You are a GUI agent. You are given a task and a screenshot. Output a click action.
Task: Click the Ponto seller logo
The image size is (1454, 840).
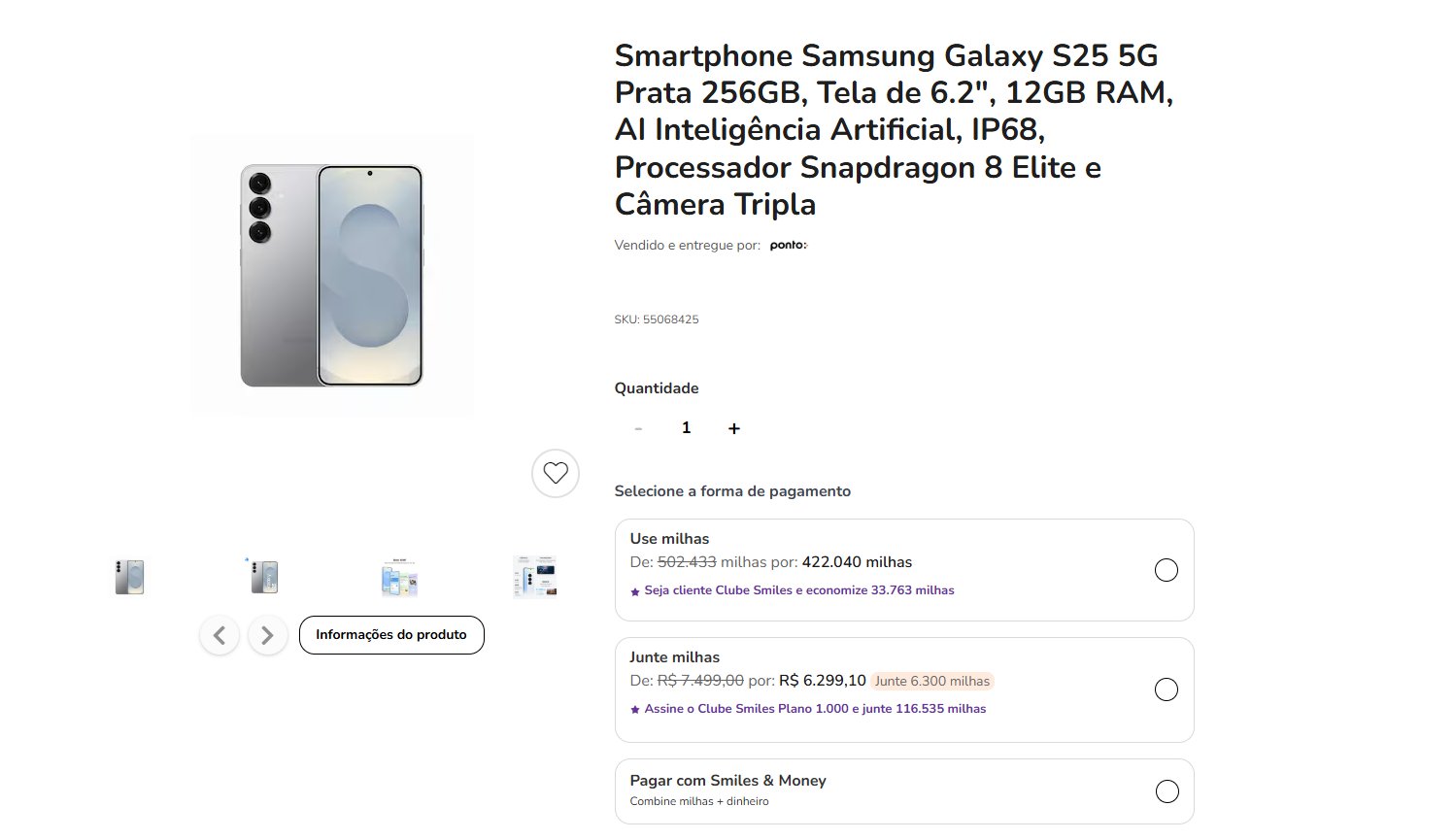pos(789,246)
